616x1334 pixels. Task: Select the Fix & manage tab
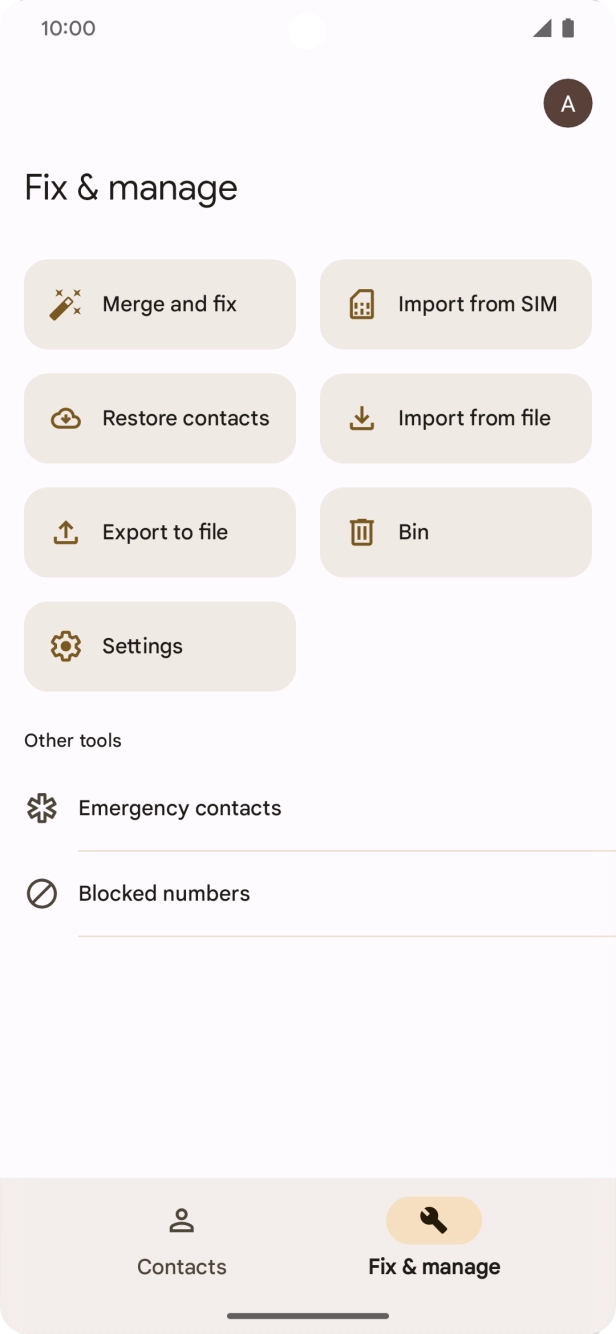434,1240
